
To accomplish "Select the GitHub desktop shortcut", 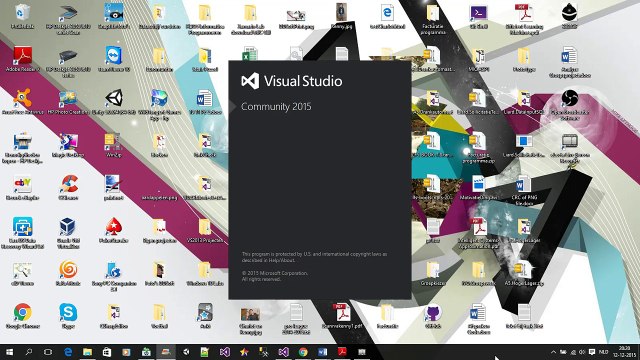I will pyautogui.click(x=433, y=316).
